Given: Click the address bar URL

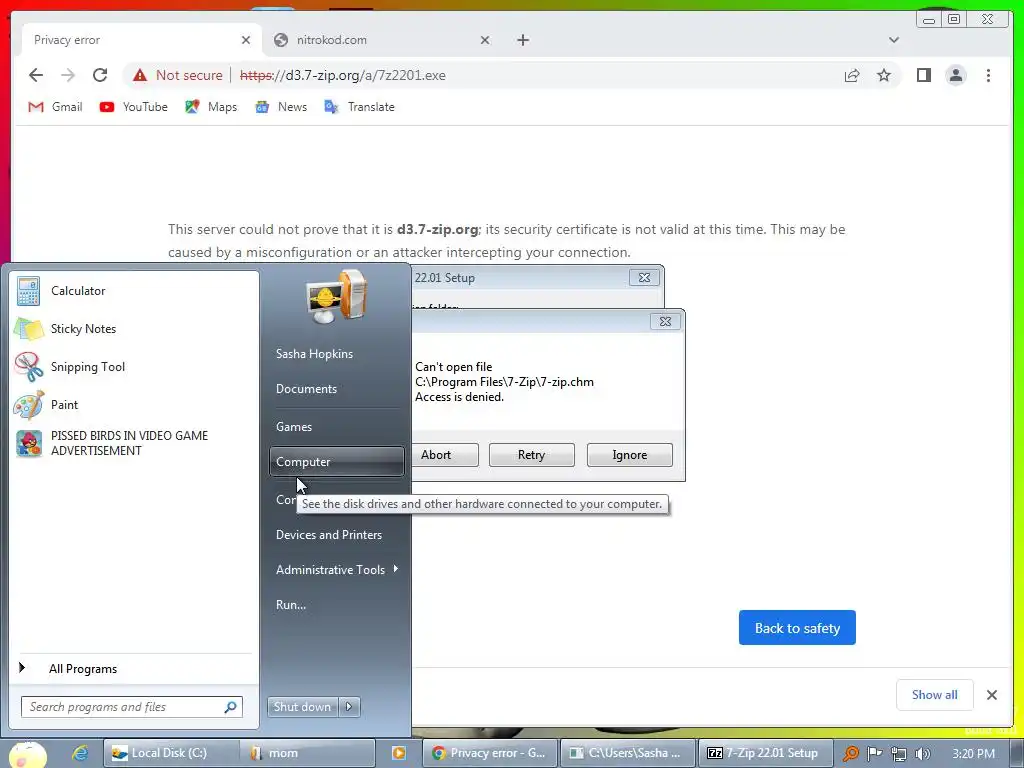Looking at the screenshot, I should tap(343, 75).
